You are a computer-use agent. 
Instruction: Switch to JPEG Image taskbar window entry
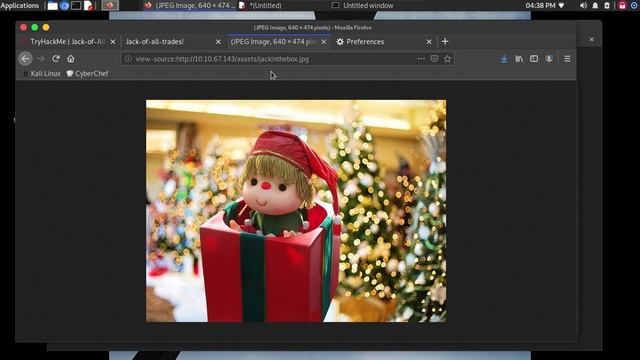190,5
